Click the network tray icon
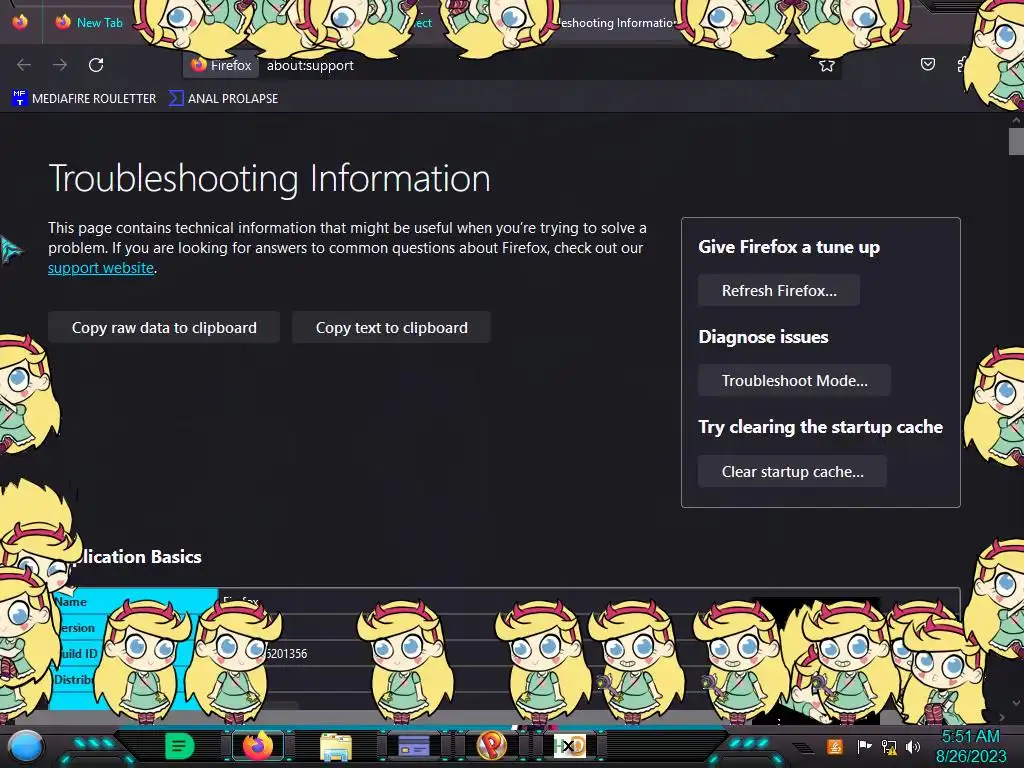This screenshot has height=768, width=1024. tap(889, 746)
